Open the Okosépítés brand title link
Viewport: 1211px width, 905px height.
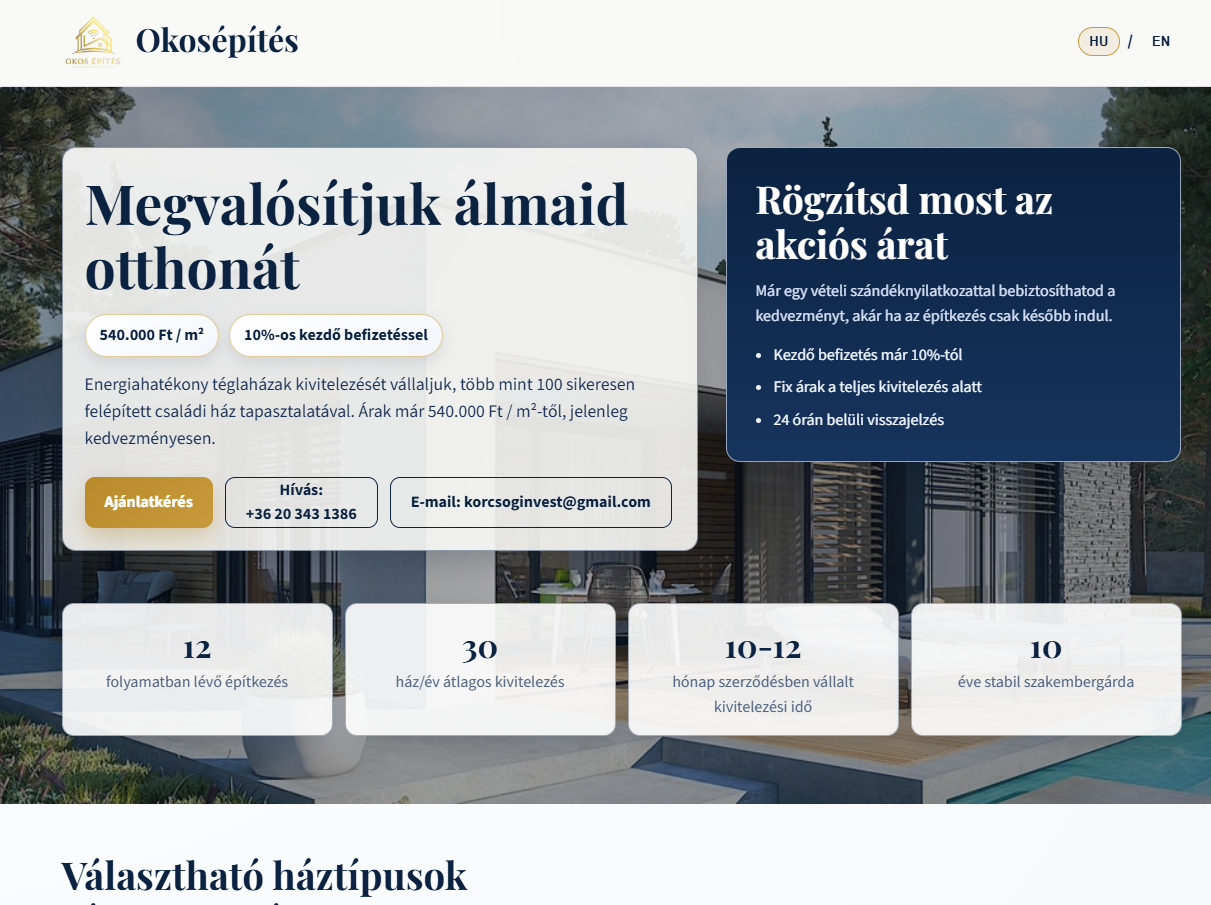click(x=217, y=41)
